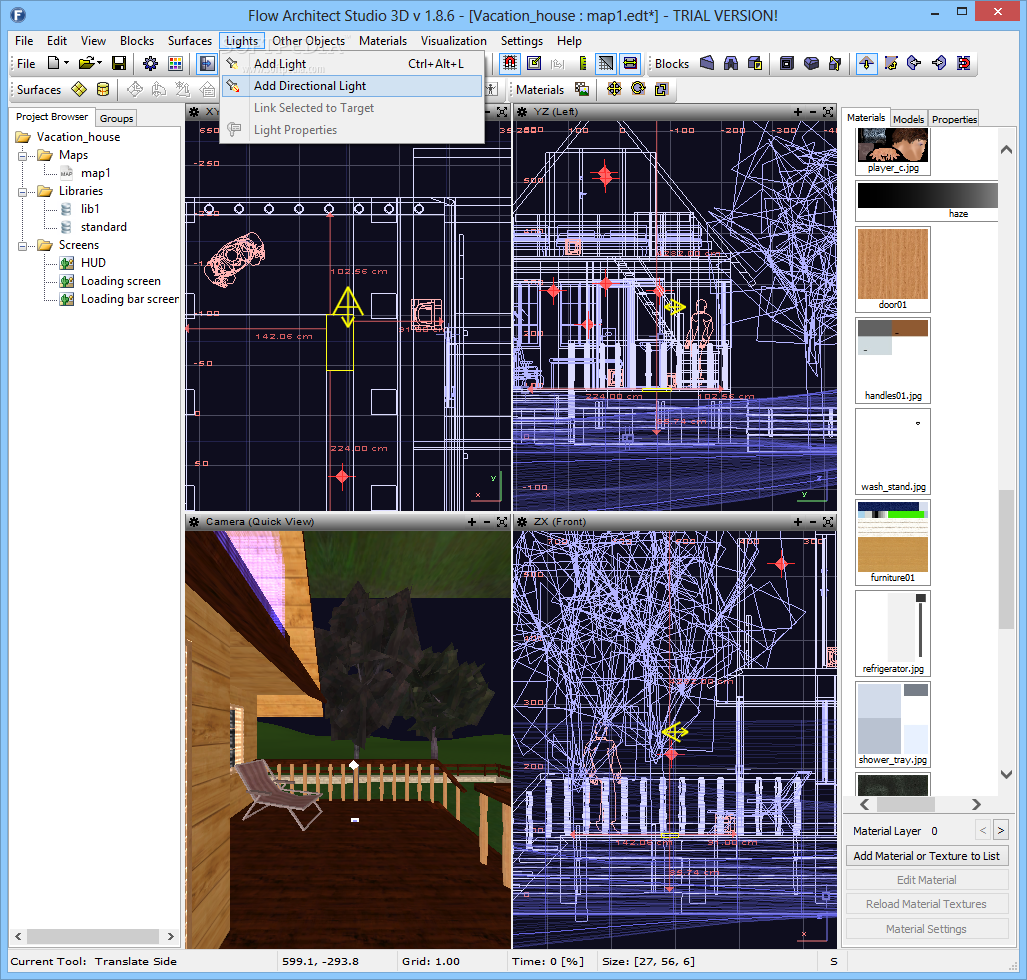The height and width of the screenshot is (980, 1027).
Task: Zoom out the ZX (Front) viewport
Action: (x=813, y=522)
